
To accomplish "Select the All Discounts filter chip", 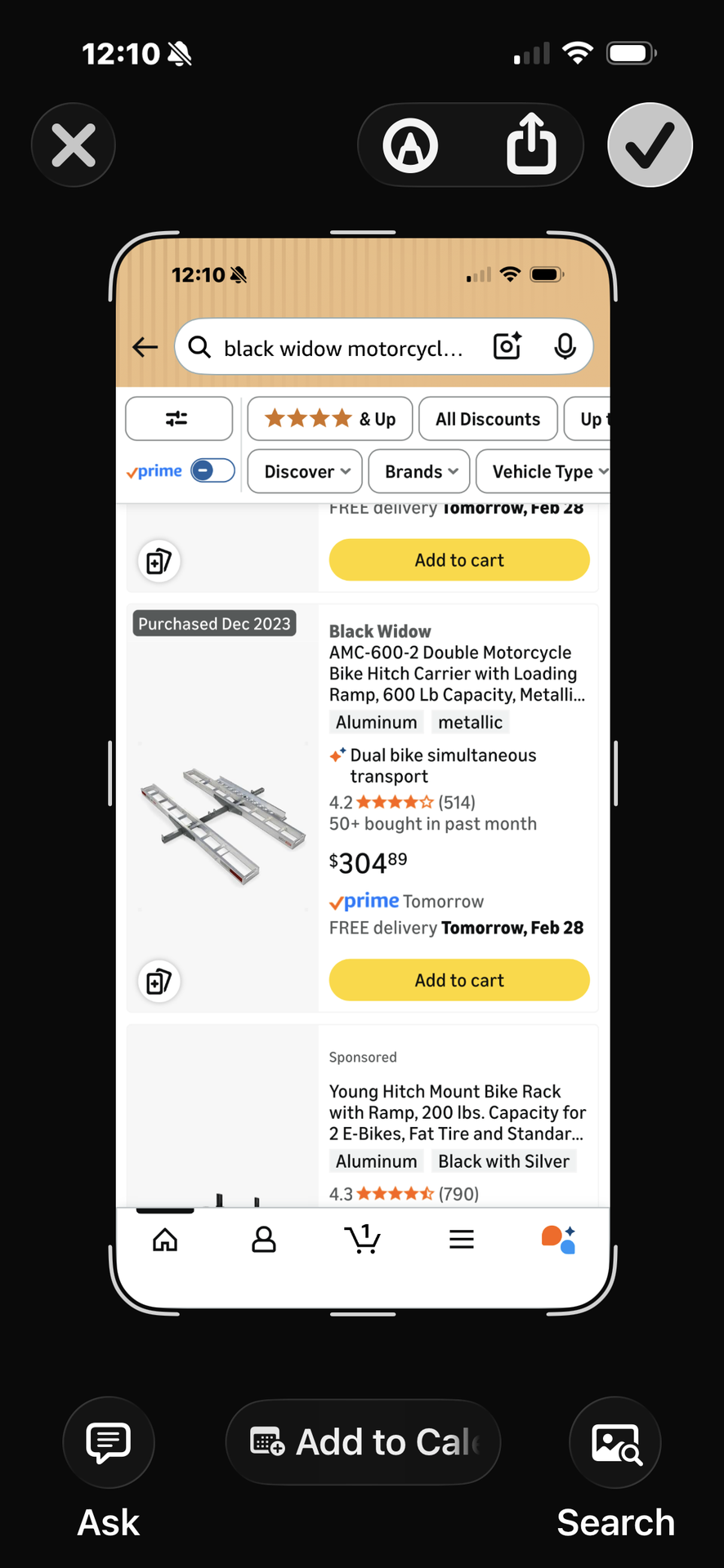I will (488, 419).
